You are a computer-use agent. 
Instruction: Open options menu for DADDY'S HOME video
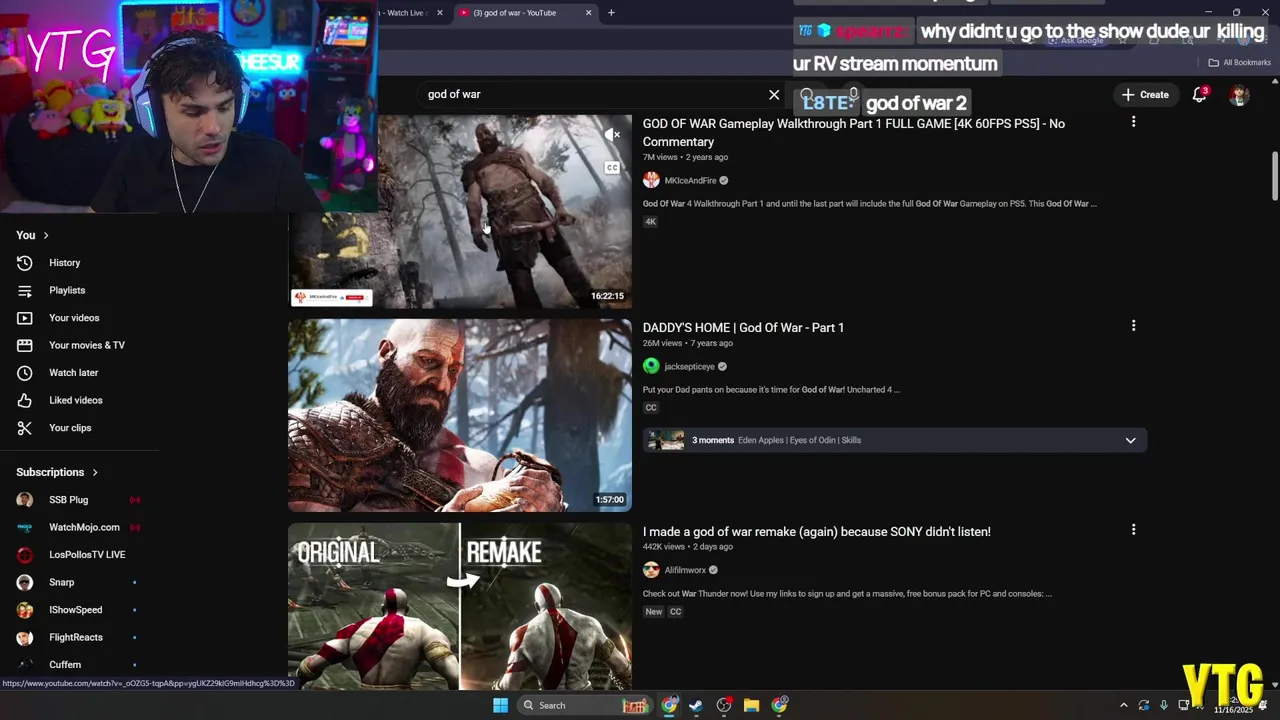coord(1133,326)
